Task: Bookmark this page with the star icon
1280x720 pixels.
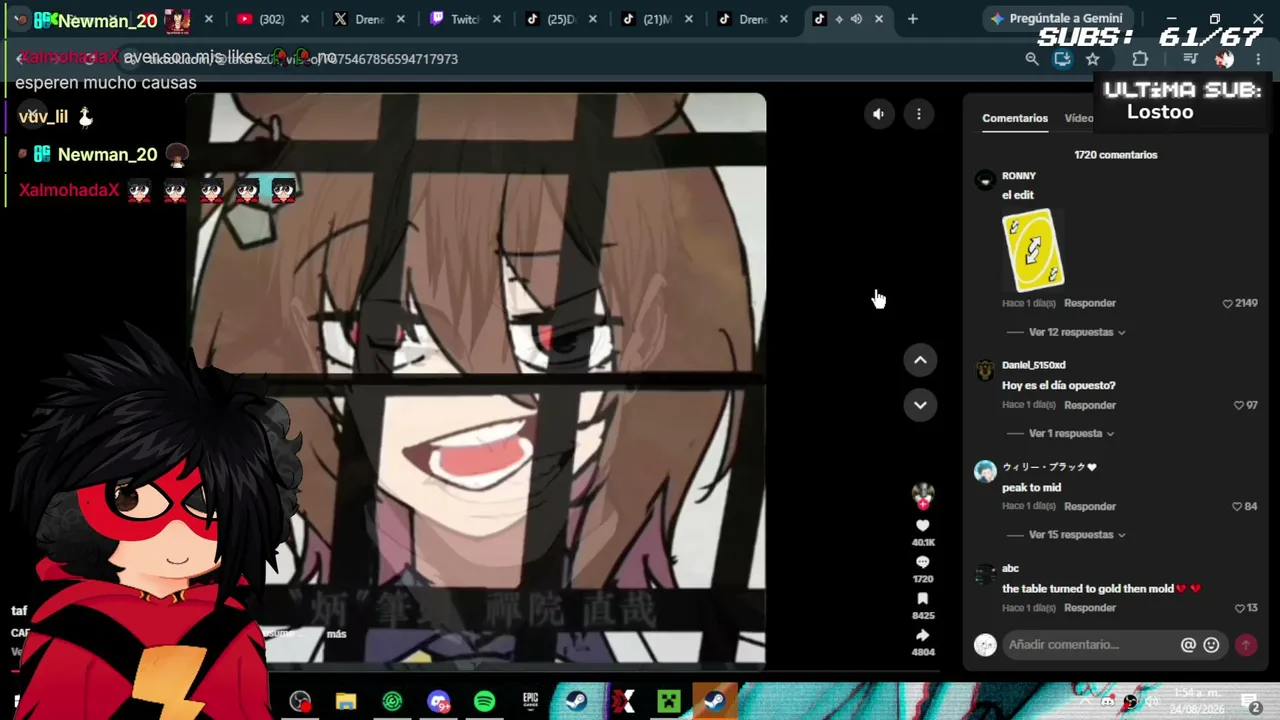Action: point(1092,59)
